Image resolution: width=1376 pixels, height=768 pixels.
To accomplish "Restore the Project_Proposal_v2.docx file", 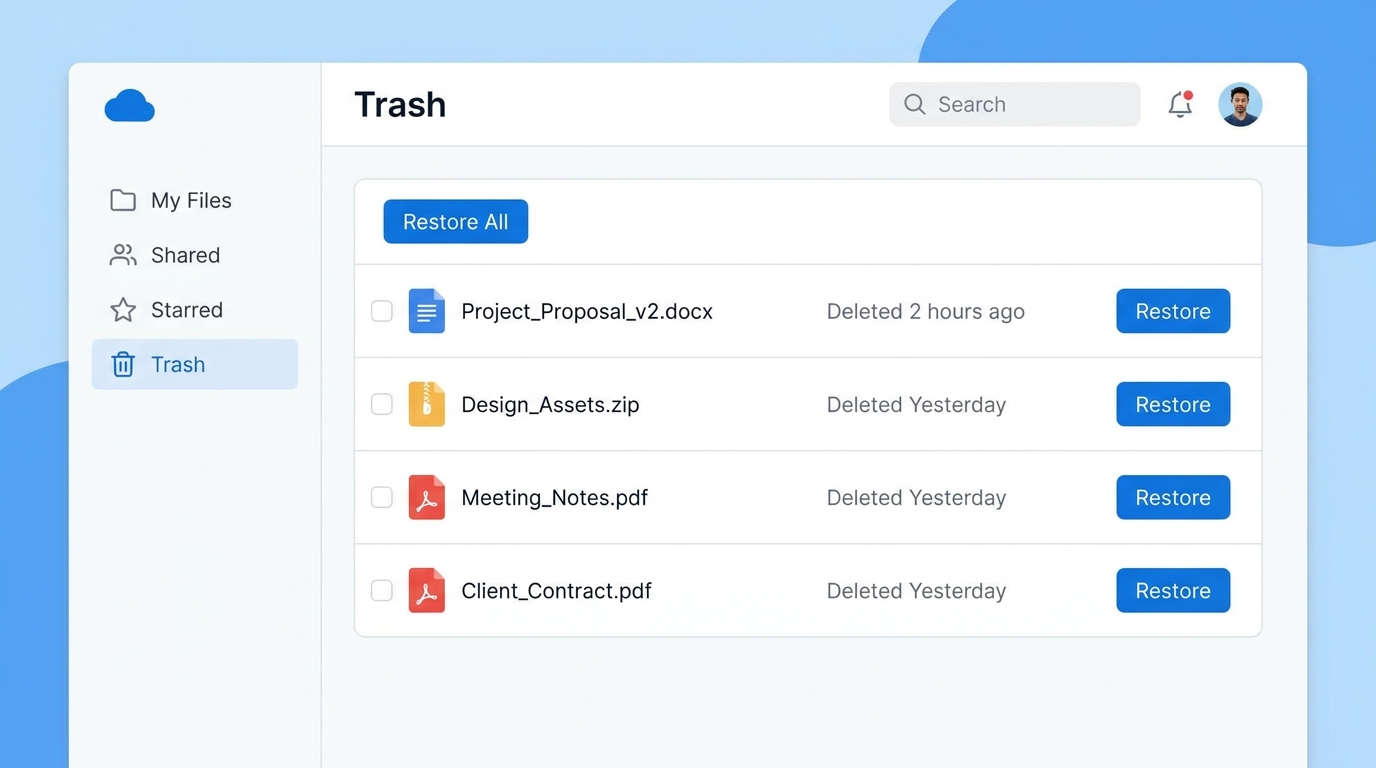I will point(1172,311).
